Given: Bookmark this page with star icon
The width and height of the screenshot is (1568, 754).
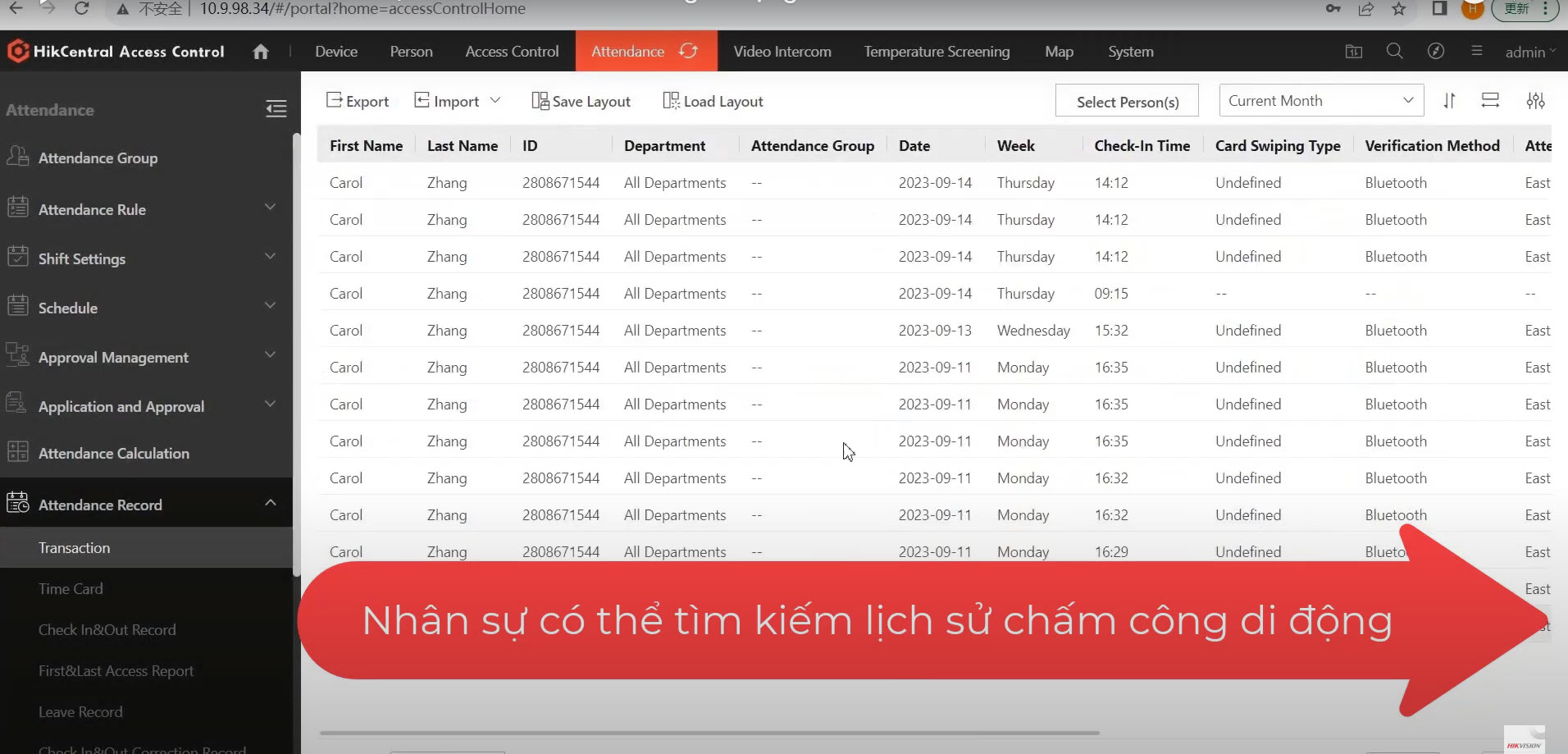Looking at the screenshot, I should (x=1399, y=9).
